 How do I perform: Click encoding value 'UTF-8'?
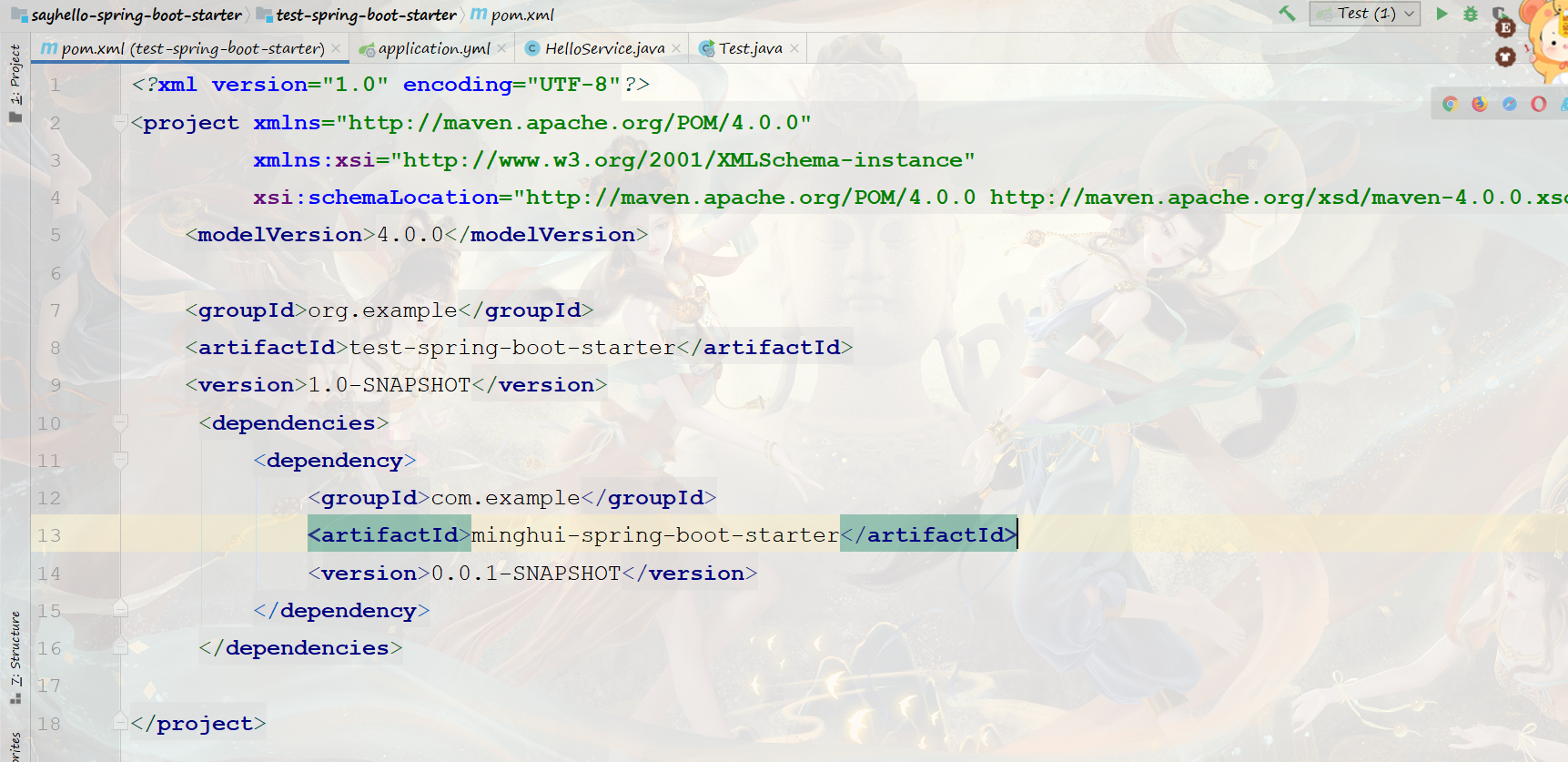[x=573, y=85]
